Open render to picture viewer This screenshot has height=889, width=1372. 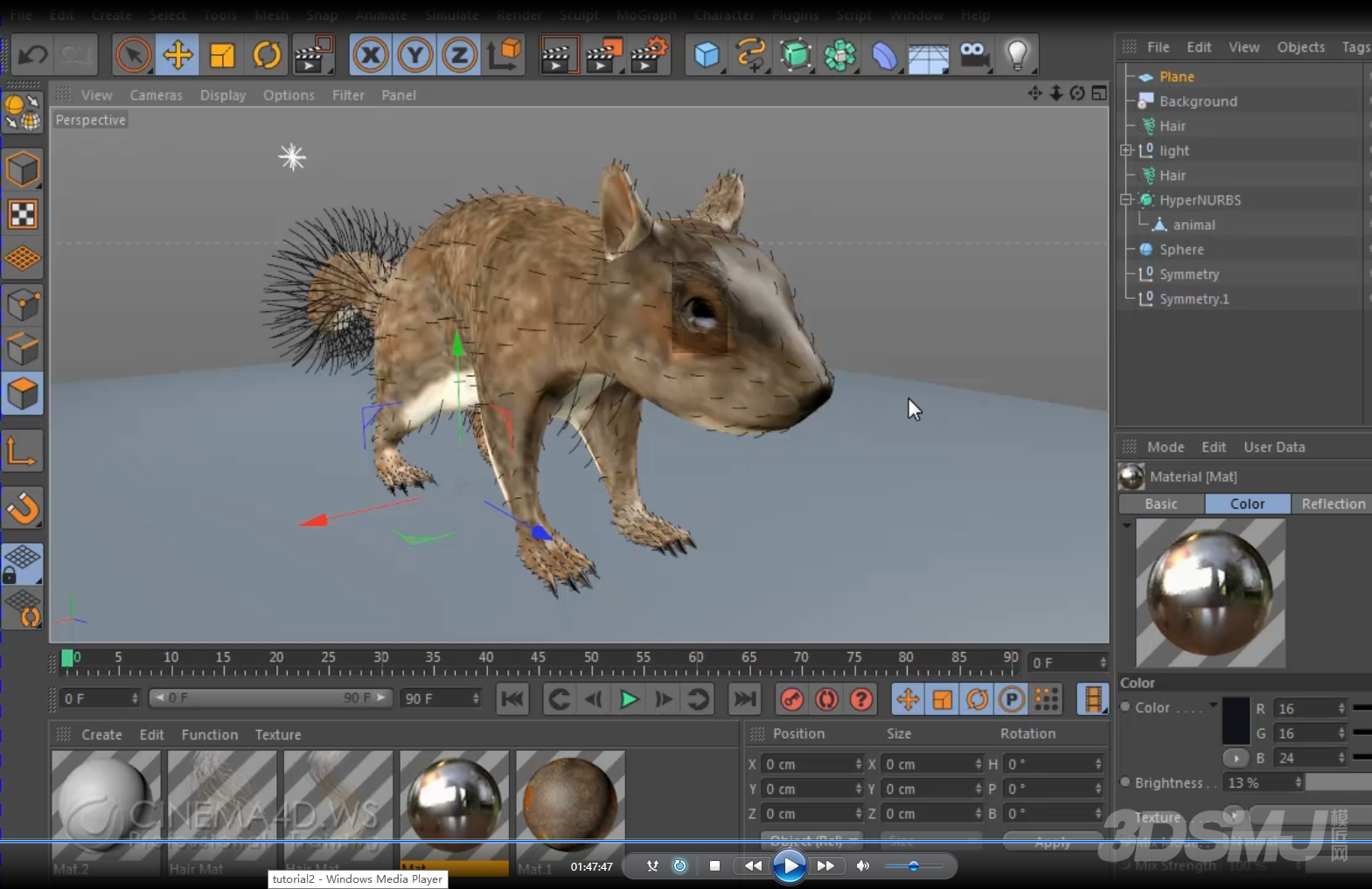[603, 55]
